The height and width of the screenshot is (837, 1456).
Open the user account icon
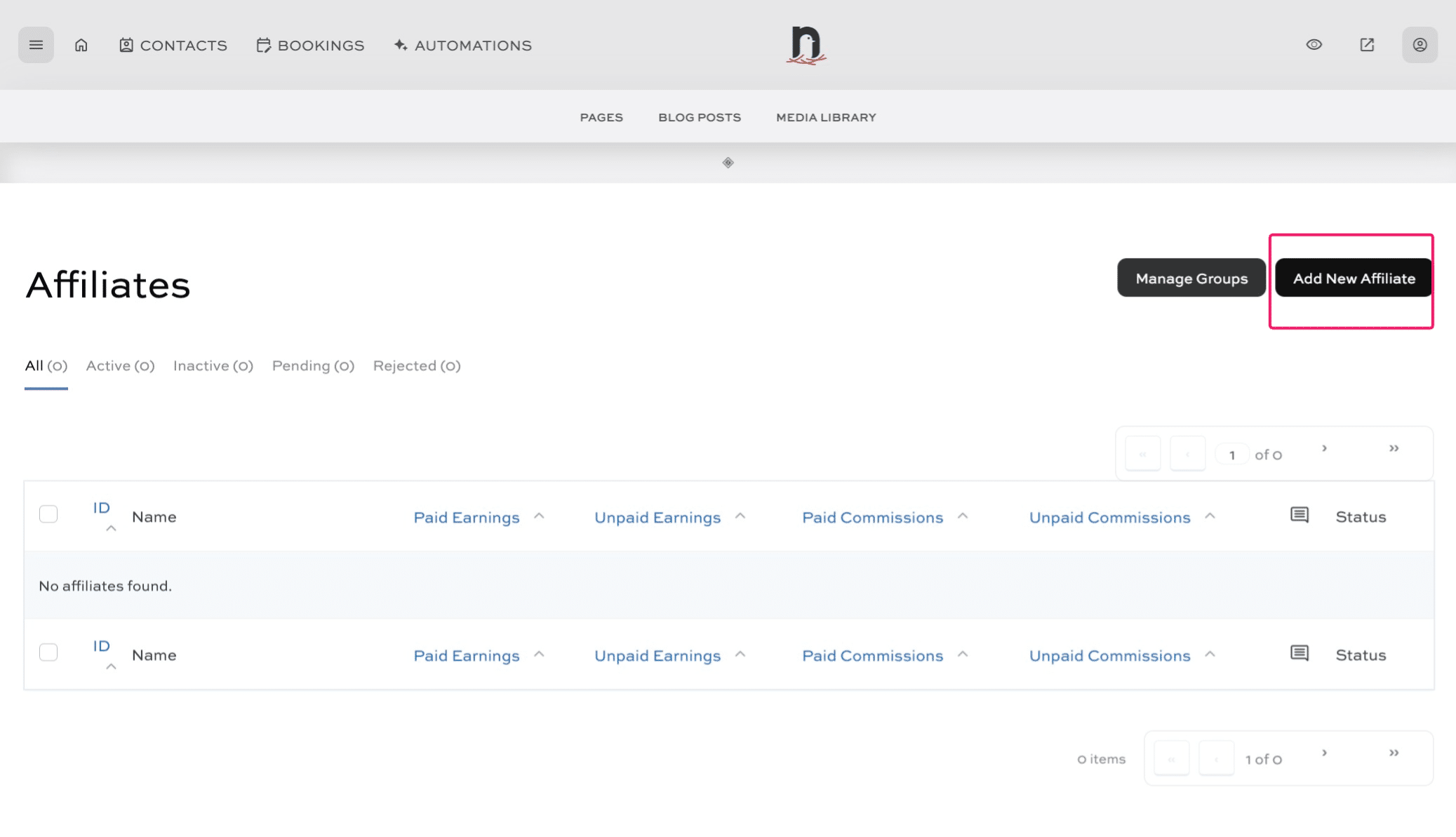(1420, 45)
